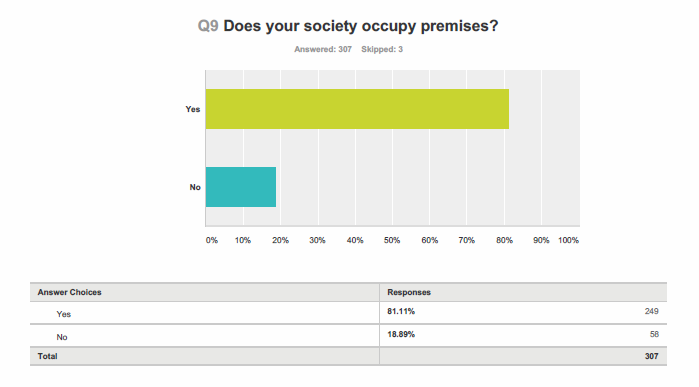699x387 pixels.
Task: Click the 100% tick label on axis
Action: tap(568, 240)
